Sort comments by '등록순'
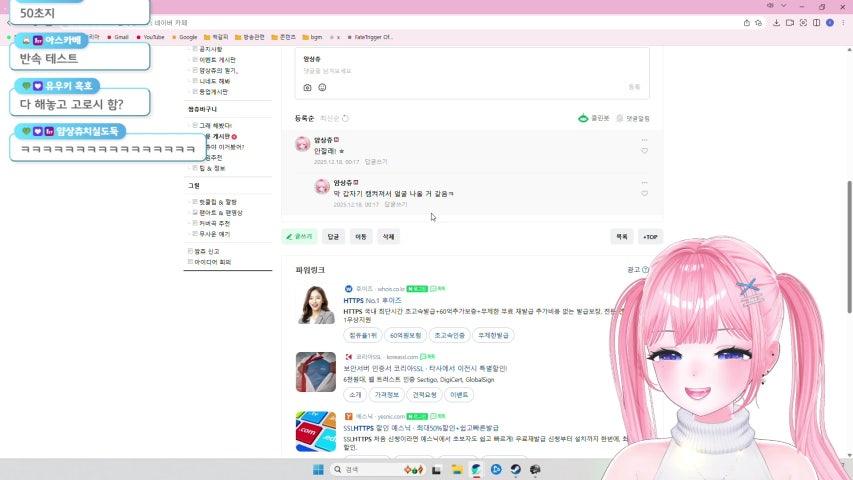The width and height of the screenshot is (853, 480). point(304,118)
